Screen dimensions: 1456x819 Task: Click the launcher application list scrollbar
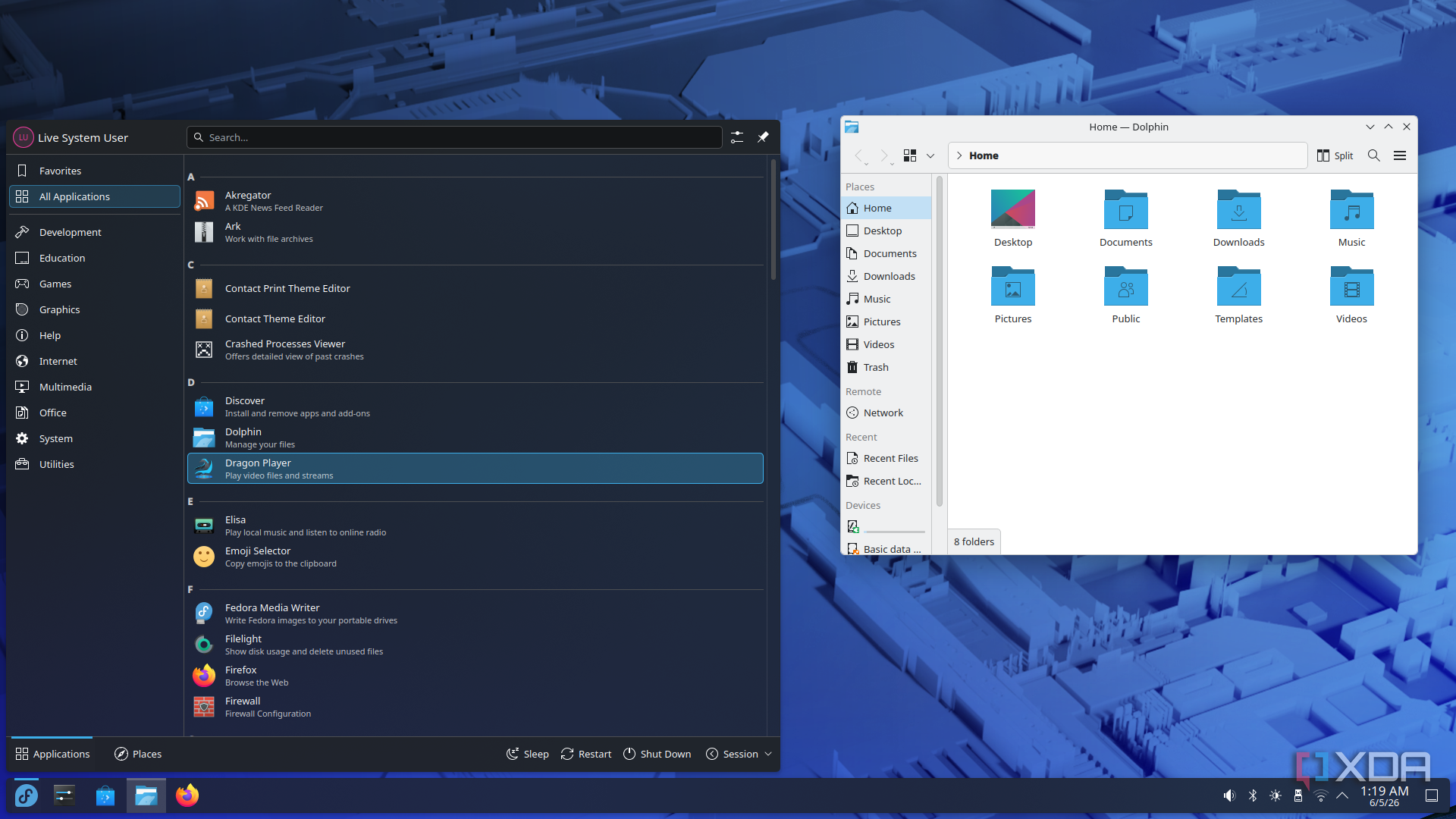(773, 219)
